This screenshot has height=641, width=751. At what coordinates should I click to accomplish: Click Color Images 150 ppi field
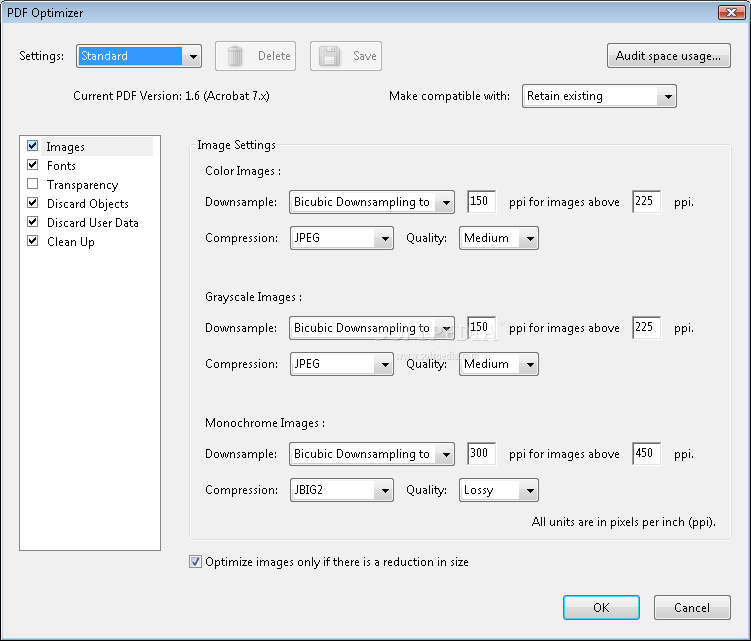point(481,201)
